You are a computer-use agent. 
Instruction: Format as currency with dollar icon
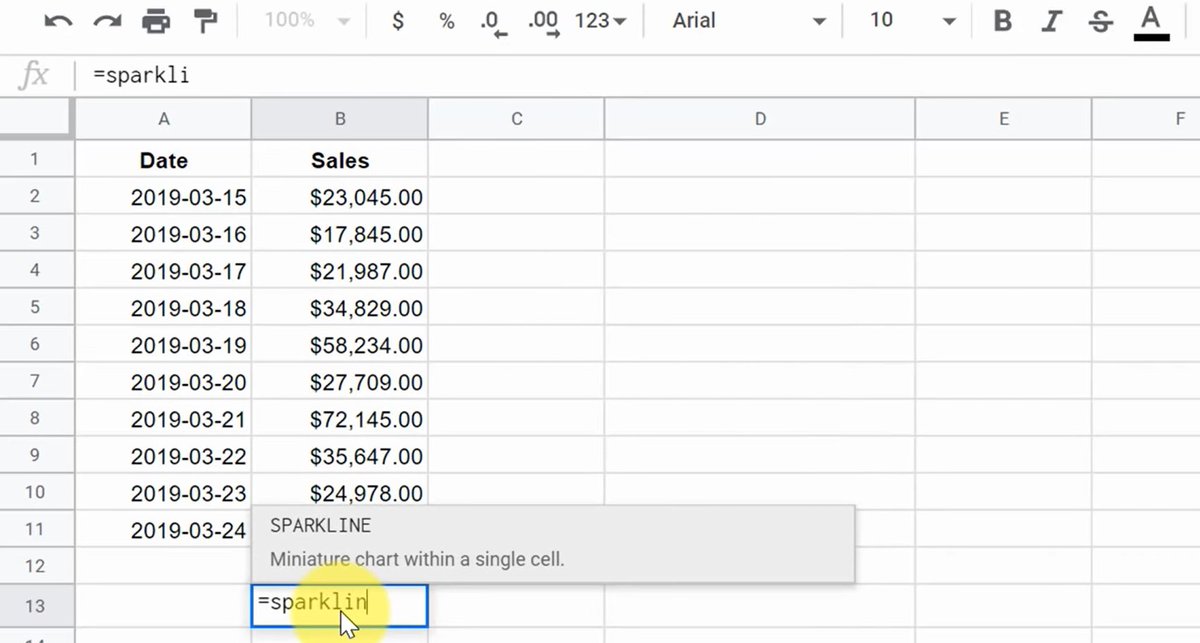[x=398, y=21]
